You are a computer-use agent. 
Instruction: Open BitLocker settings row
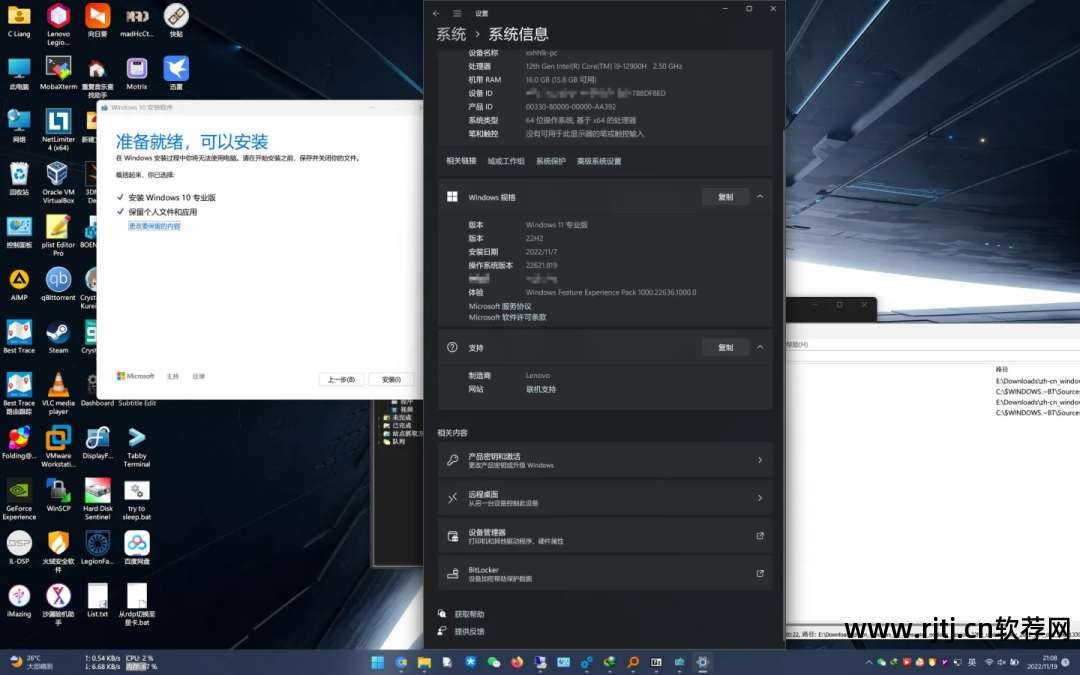(605, 574)
